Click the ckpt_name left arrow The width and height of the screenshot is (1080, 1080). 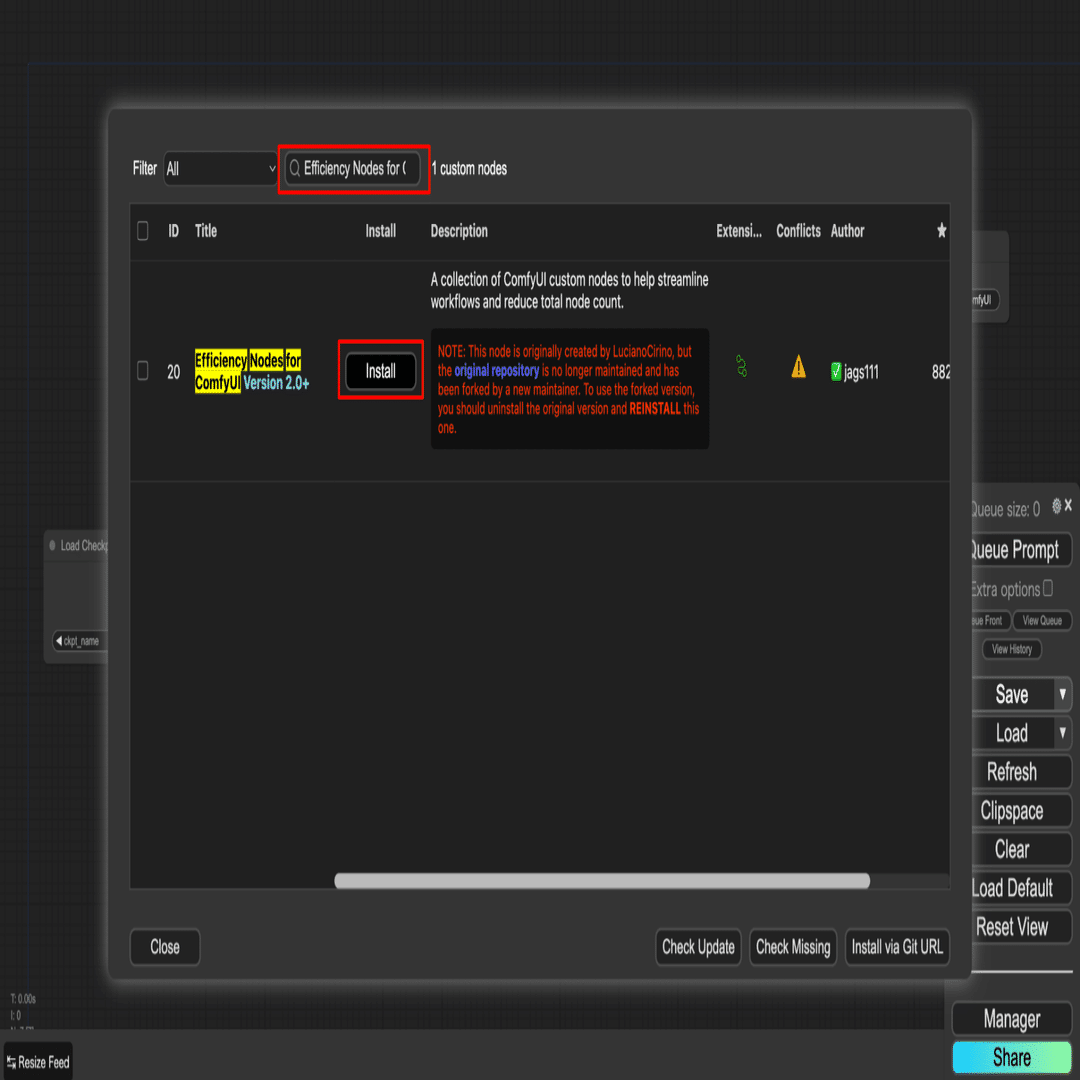click(59, 641)
